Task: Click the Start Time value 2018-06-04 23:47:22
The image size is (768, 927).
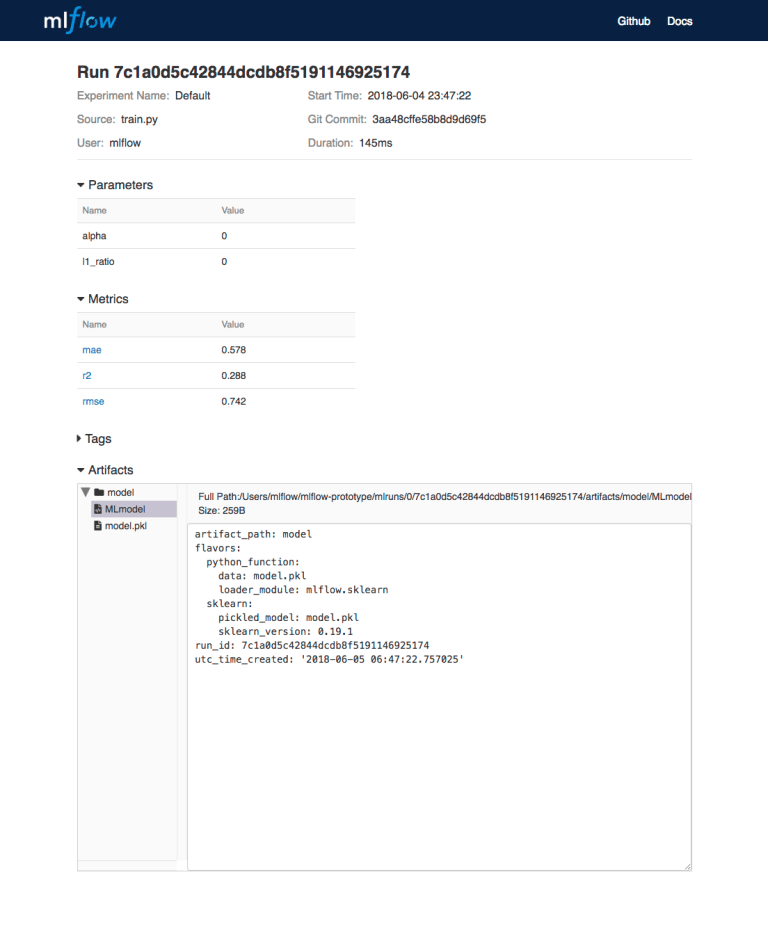Action: pos(419,96)
